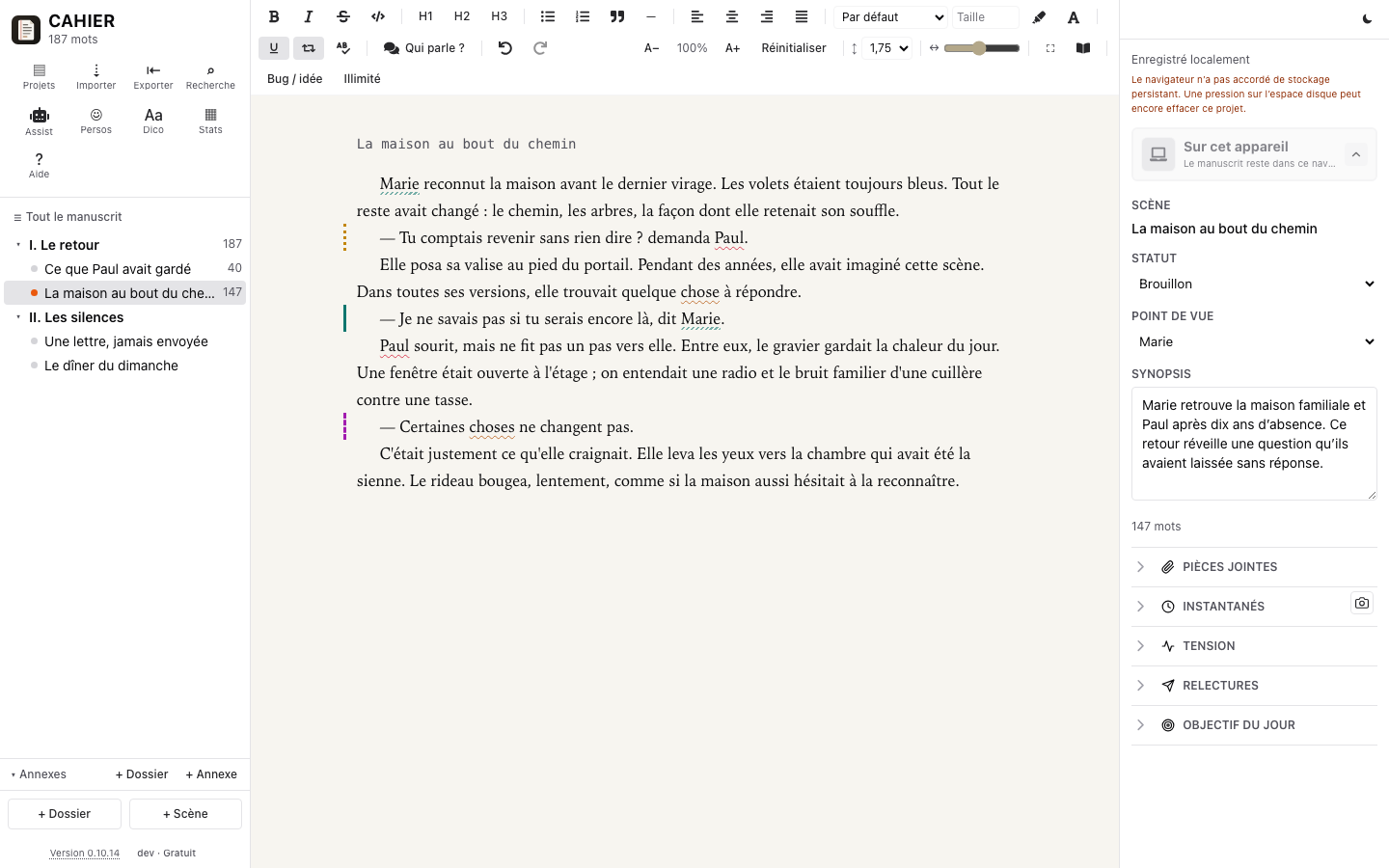Collapse the I. Le retour chapter
The width and height of the screenshot is (1389, 868).
18,245
